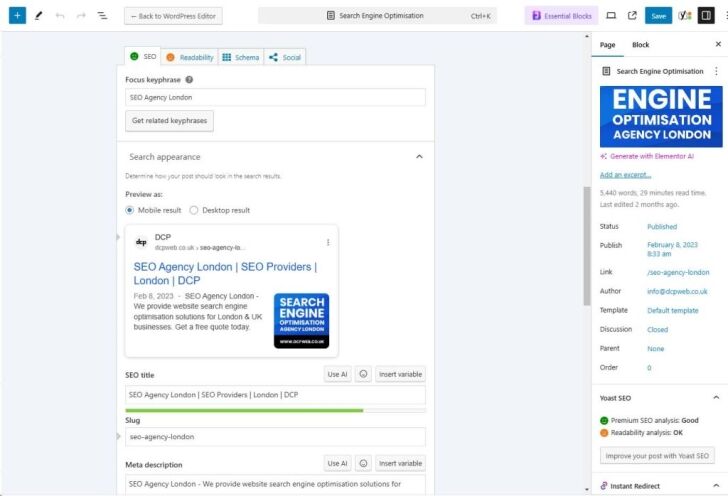This screenshot has height=496, width=728.
Task: Click the orange Readability analysis indicator
Action: 604,433
